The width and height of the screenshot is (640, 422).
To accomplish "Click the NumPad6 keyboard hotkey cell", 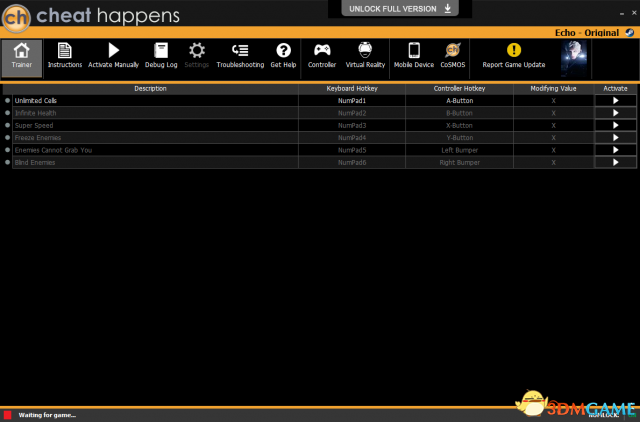I will (x=352, y=162).
